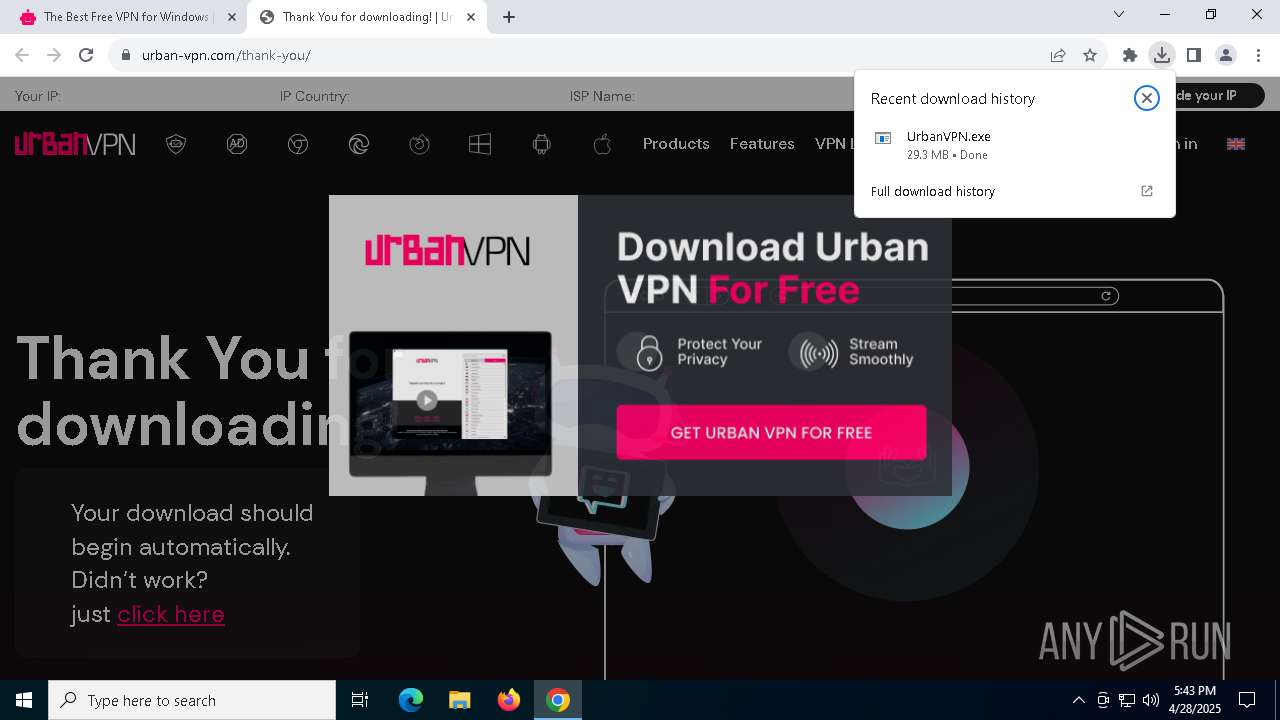Select the Firefox extension icon in navbar

pos(420,144)
